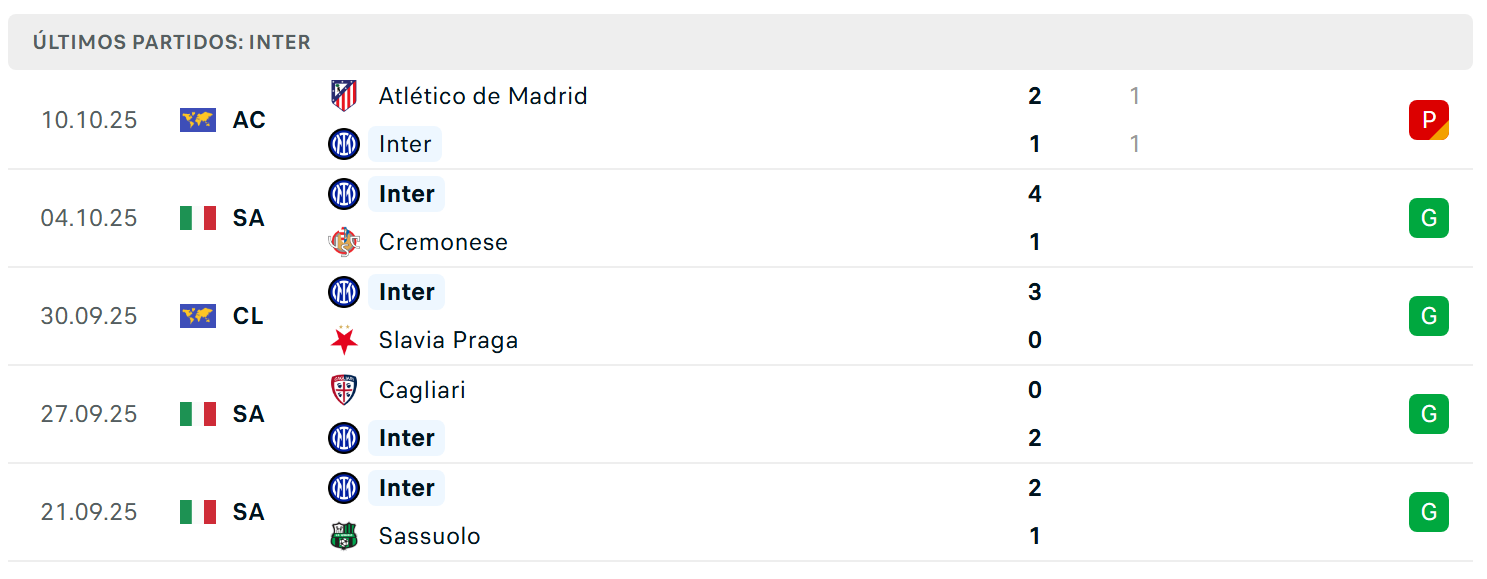1487x579 pixels.
Task: Click the Atlético de Madrid club crest
Action: pos(344,96)
